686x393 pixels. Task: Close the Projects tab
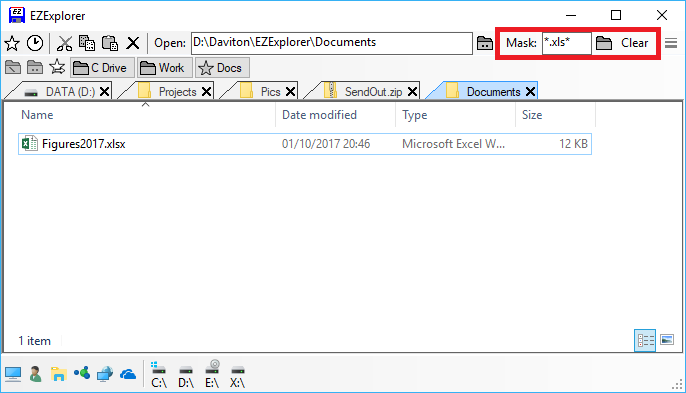pyautogui.click(x=206, y=91)
